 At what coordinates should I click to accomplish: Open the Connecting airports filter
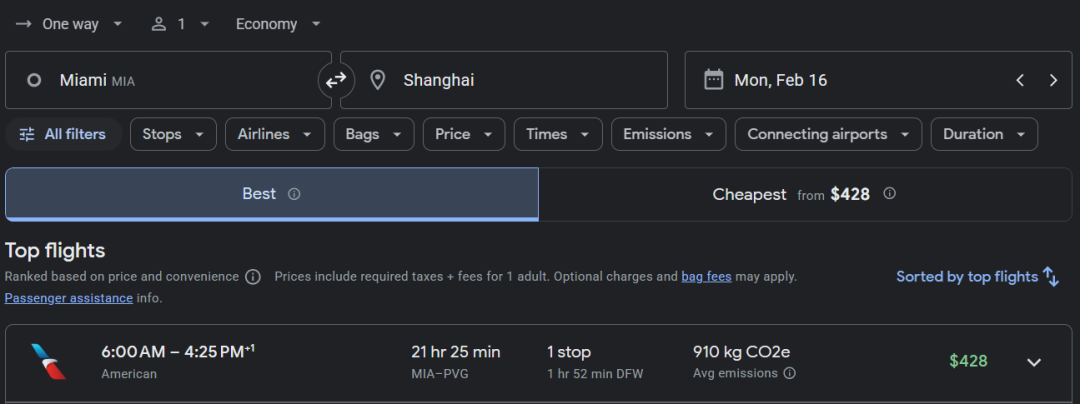[828, 134]
